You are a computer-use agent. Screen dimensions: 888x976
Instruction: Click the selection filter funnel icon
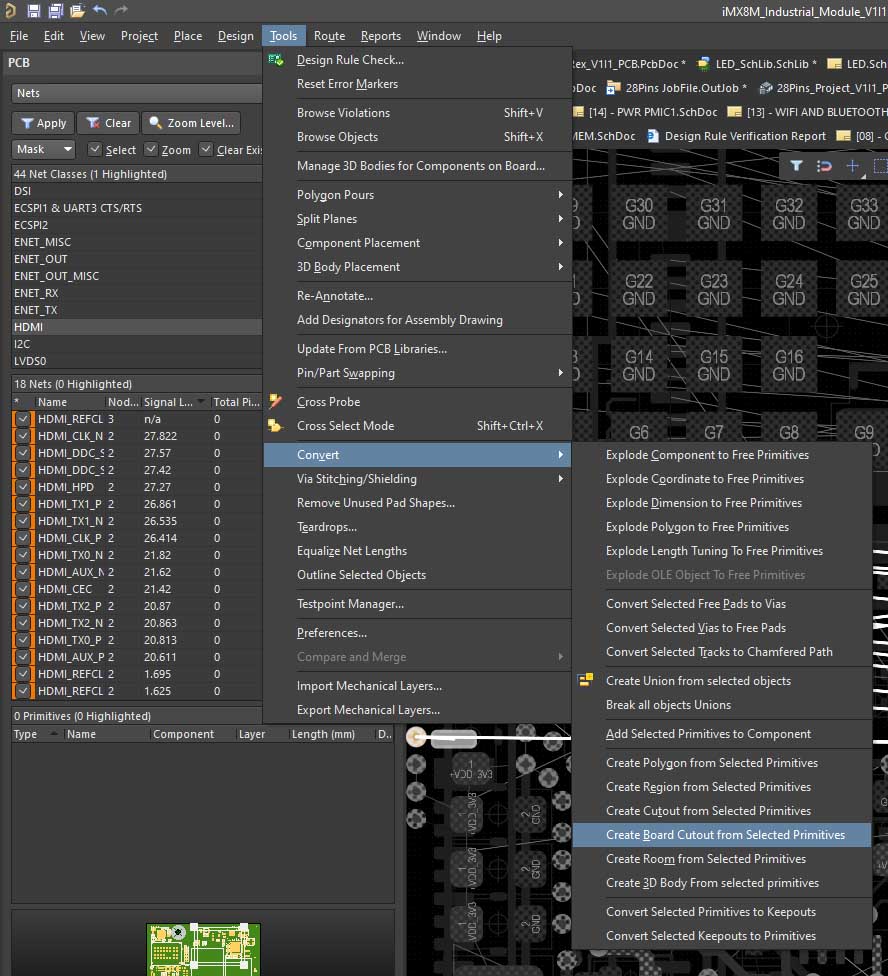point(797,166)
